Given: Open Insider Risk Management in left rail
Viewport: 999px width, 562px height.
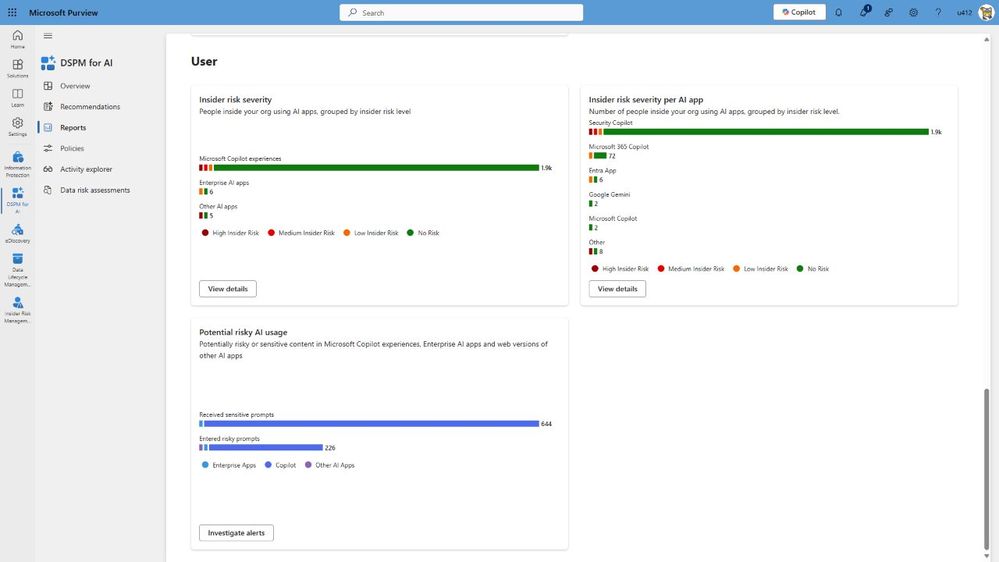Looking at the screenshot, I should [17, 310].
